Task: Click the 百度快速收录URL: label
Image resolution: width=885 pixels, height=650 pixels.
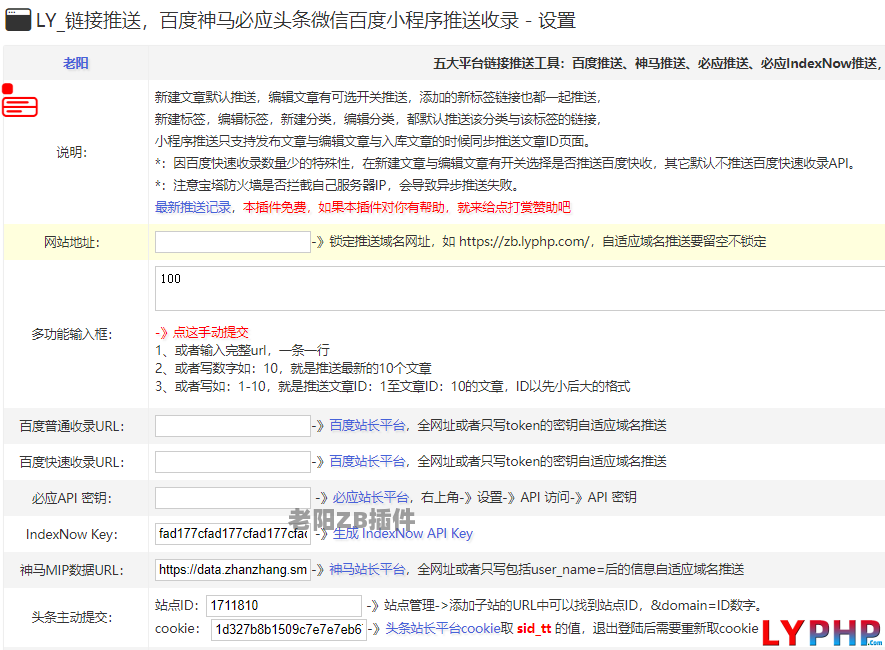Action: (72, 463)
